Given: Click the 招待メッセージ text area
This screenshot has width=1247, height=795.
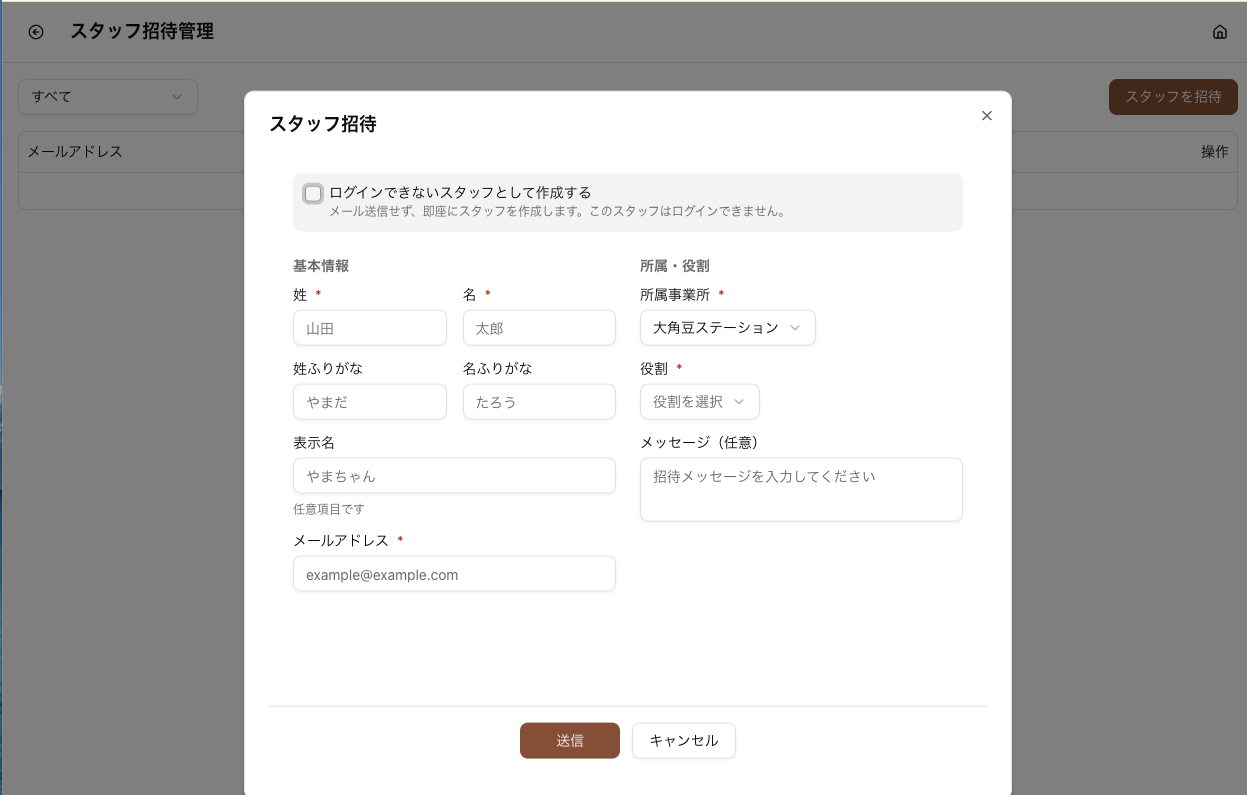Looking at the screenshot, I should [800, 490].
